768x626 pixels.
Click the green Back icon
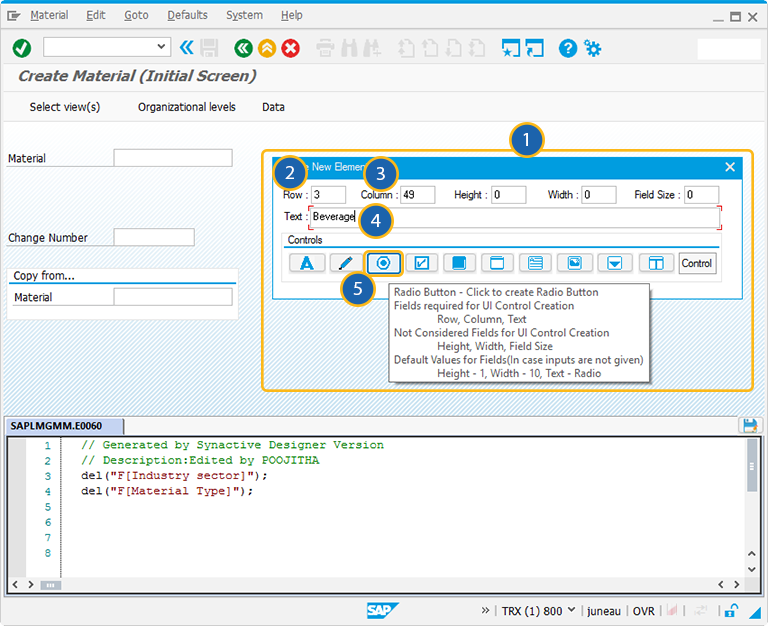click(243, 48)
